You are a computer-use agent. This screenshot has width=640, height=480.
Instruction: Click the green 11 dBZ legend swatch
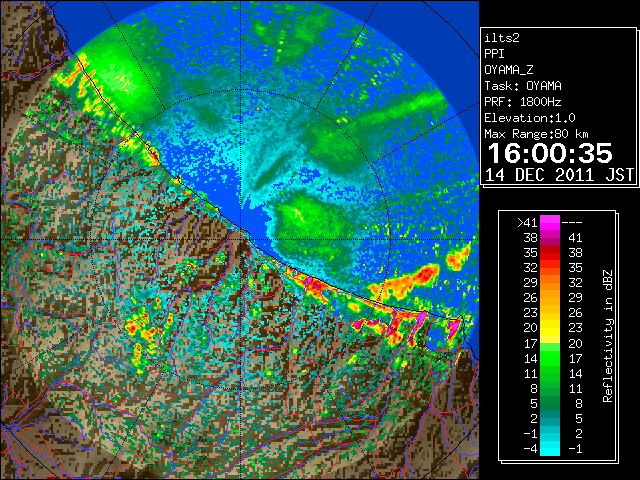point(550,373)
